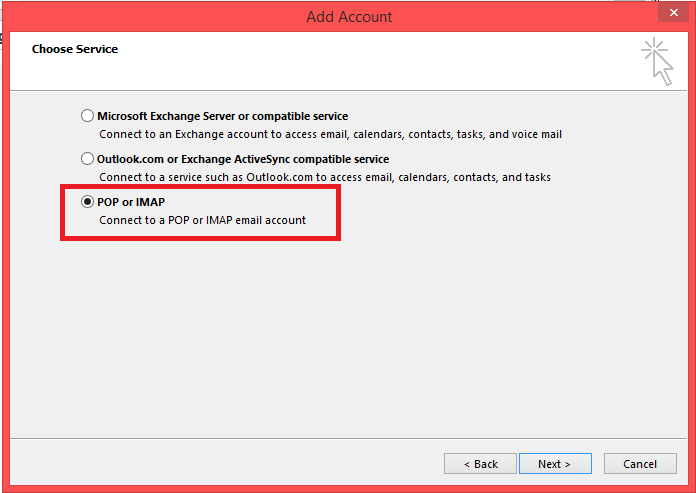The height and width of the screenshot is (493, 696).
Task: Select the POP or IMAP radio button
Action: pyautogui.click(x=88, y=202)
